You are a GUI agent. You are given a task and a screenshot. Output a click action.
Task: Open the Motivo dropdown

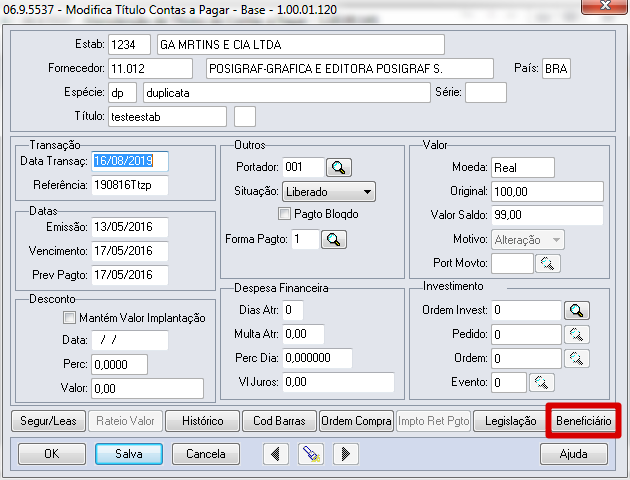[x=528, y=240]
